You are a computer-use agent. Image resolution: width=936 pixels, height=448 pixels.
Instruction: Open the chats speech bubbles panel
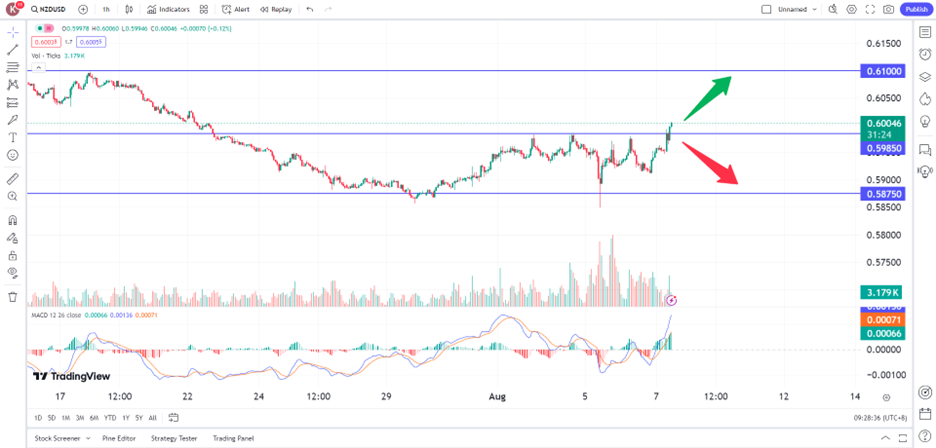click(x=925, y=149)
